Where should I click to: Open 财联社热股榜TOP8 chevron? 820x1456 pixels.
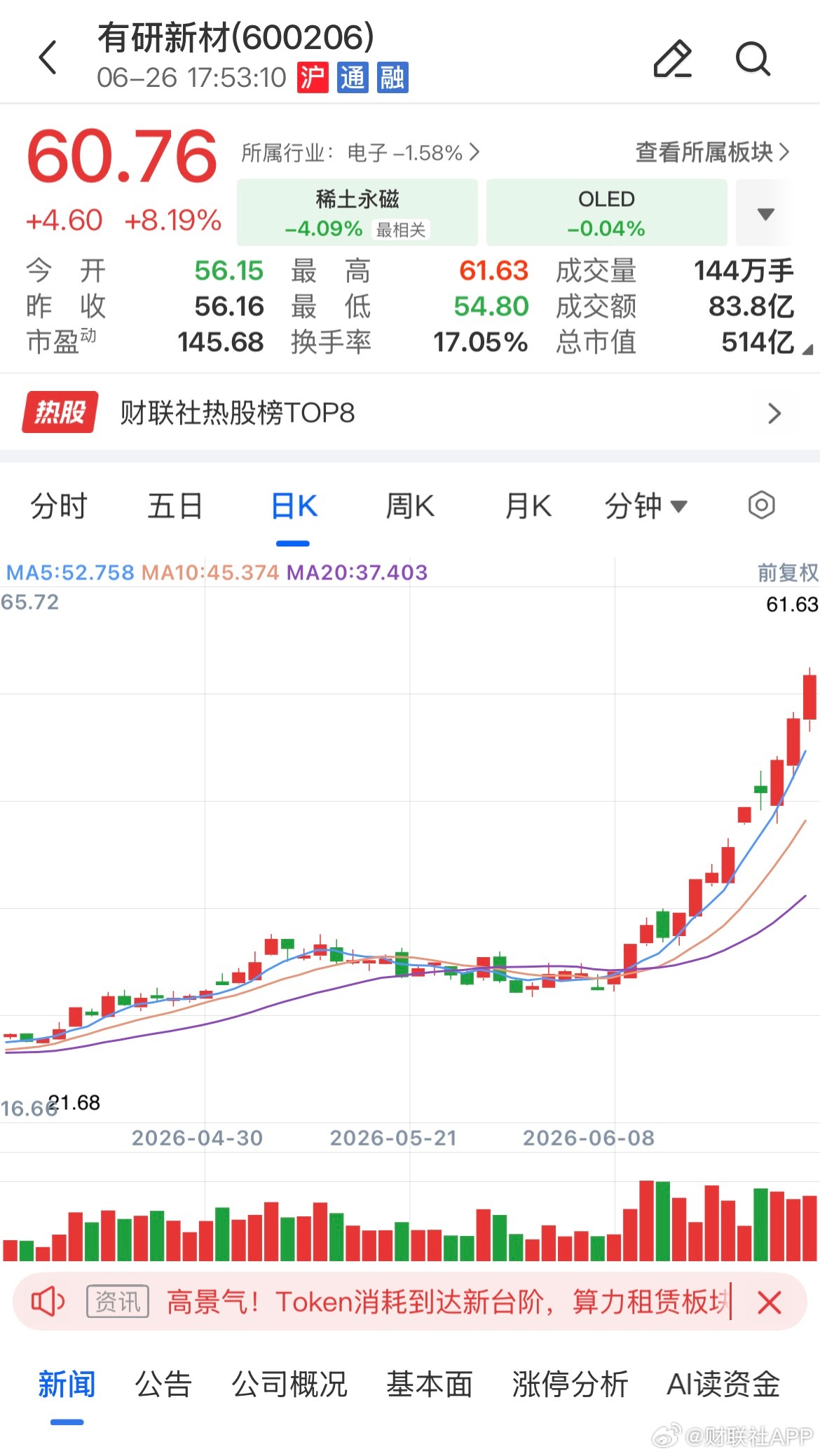774,413
